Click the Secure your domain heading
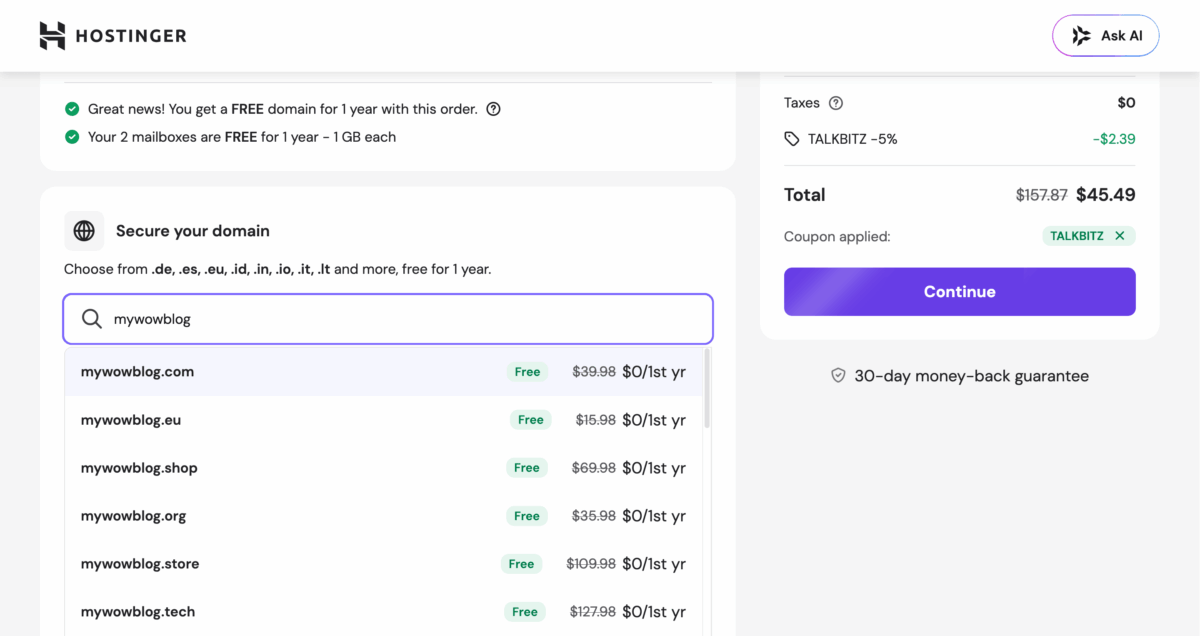Viewport: 1200px width, 636px height. tap(193, 231)
